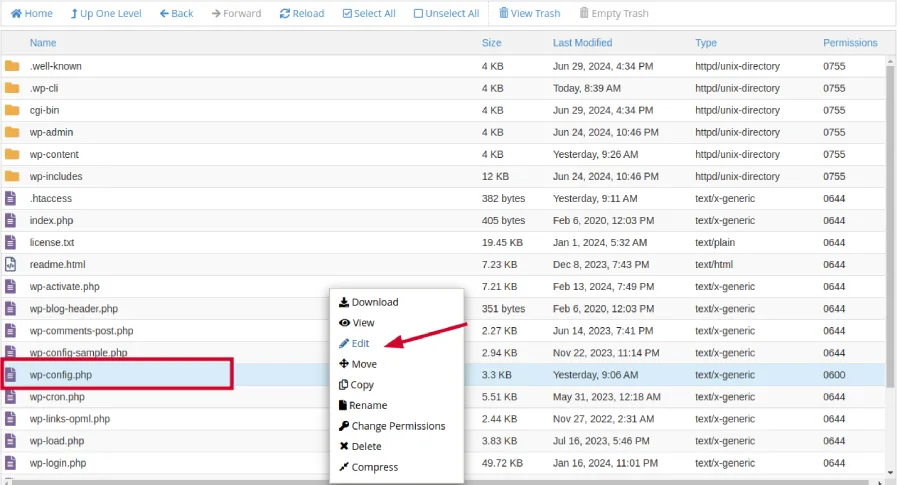Click the wp-config.php file icon
The height and width of the screenshot is (485, 900).
point(10,375)
